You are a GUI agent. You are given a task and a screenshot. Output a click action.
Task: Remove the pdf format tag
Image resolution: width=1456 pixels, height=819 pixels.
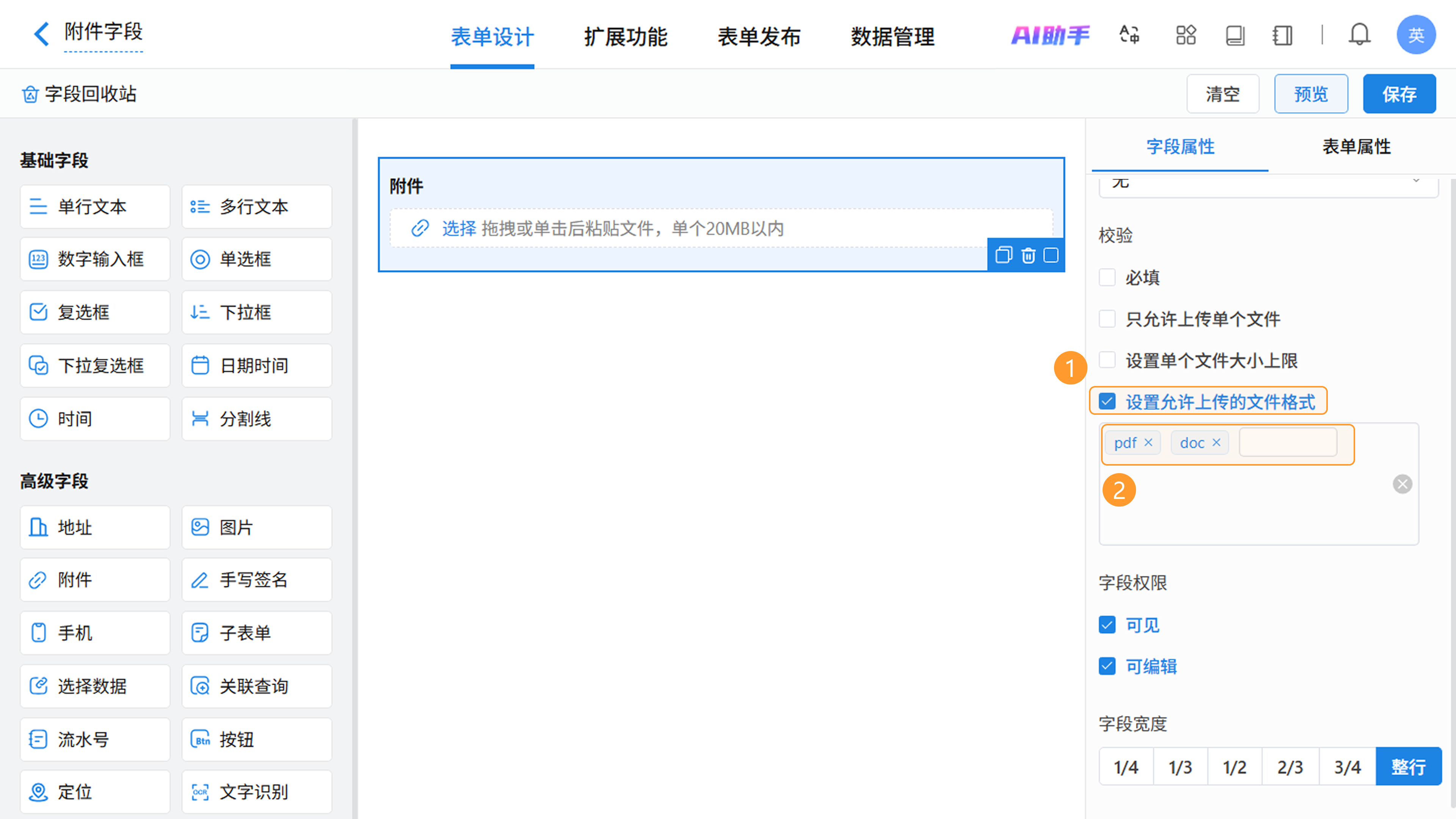[1148, 442]
